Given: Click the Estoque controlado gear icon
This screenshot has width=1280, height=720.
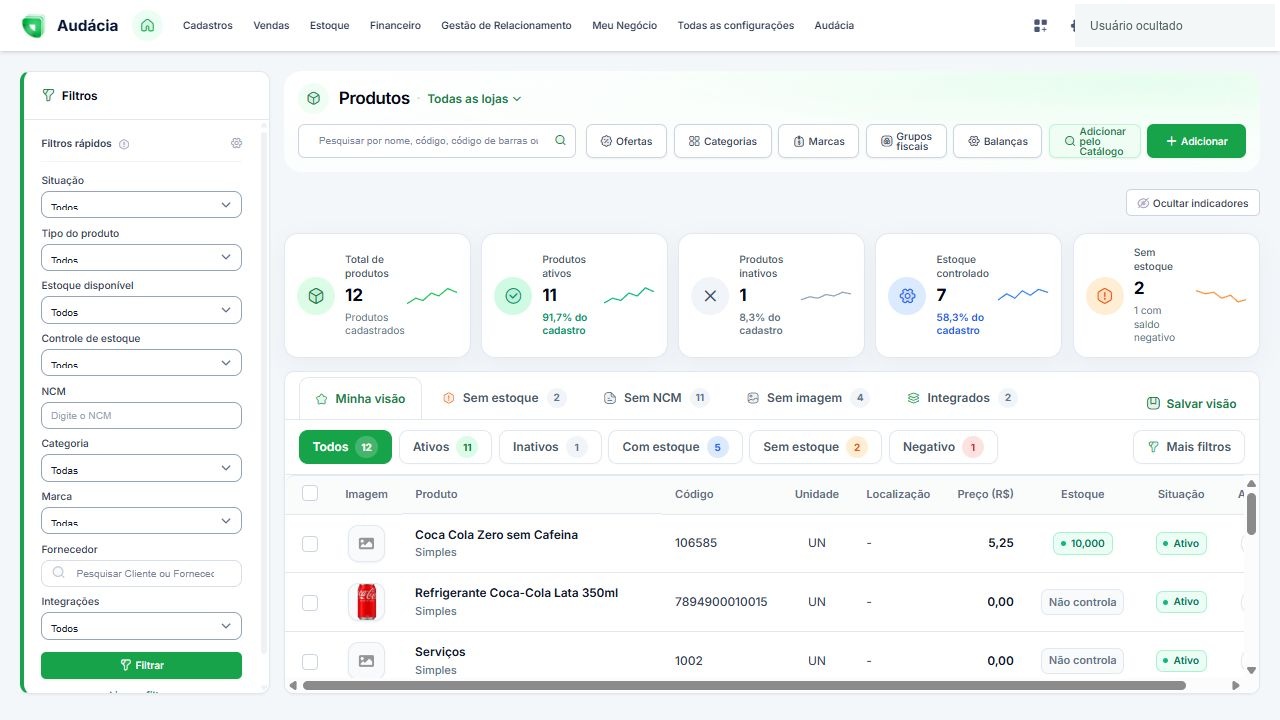Looking at the screenshot, I should tap(907, 296).
